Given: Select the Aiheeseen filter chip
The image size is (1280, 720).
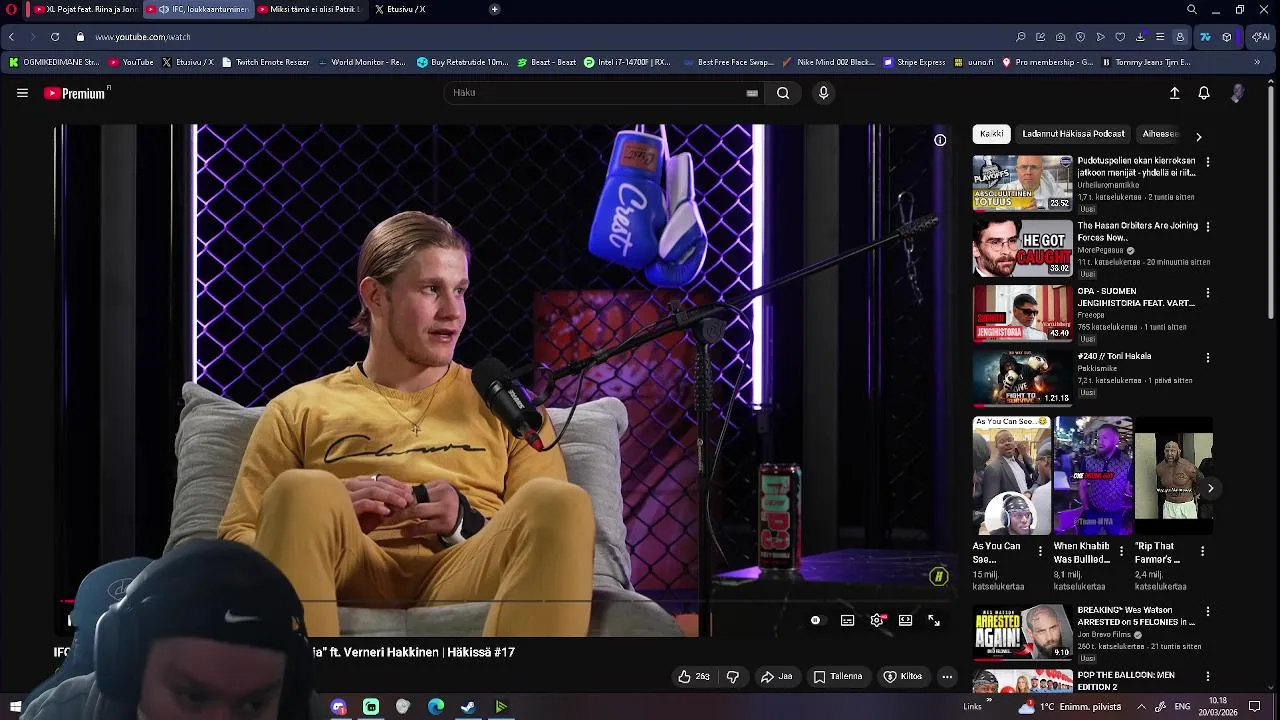Looking at the screenshot, I should click(1160, 134).
